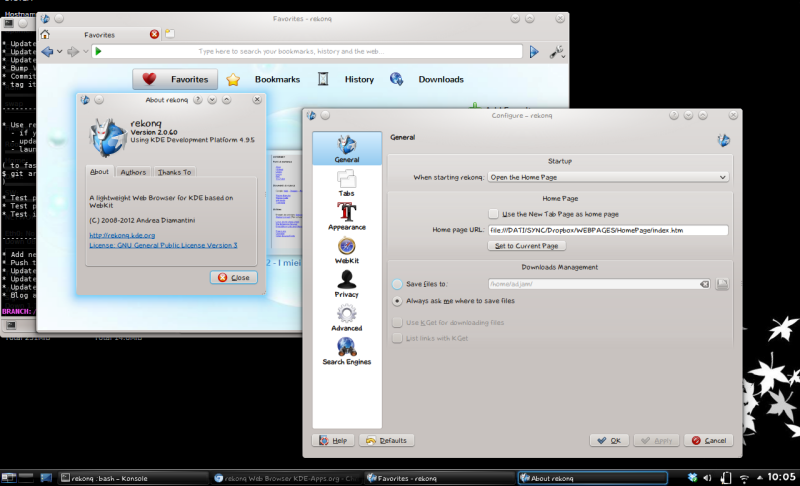Switch to the Thanks To tab

[x=174, y=172]
